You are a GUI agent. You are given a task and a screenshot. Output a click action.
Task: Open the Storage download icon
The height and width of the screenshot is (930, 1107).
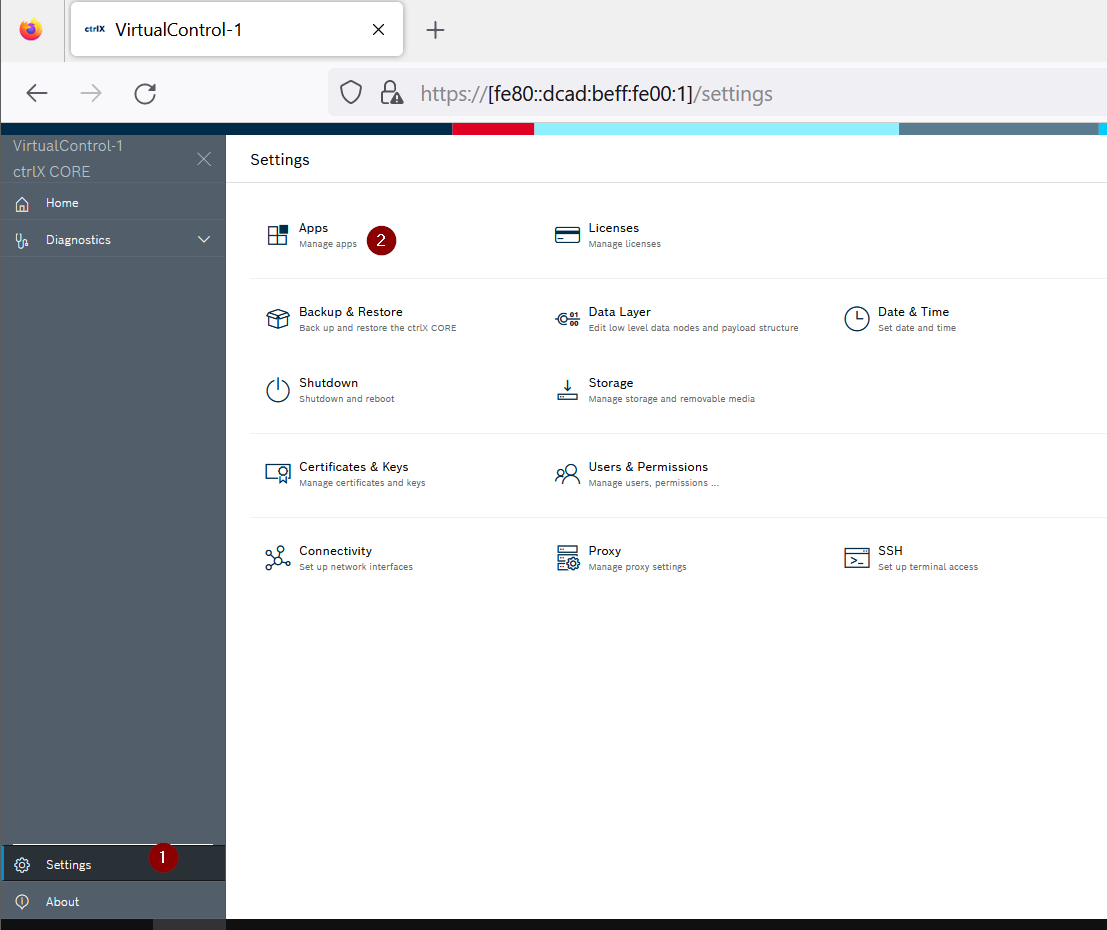tap(567, 390)
